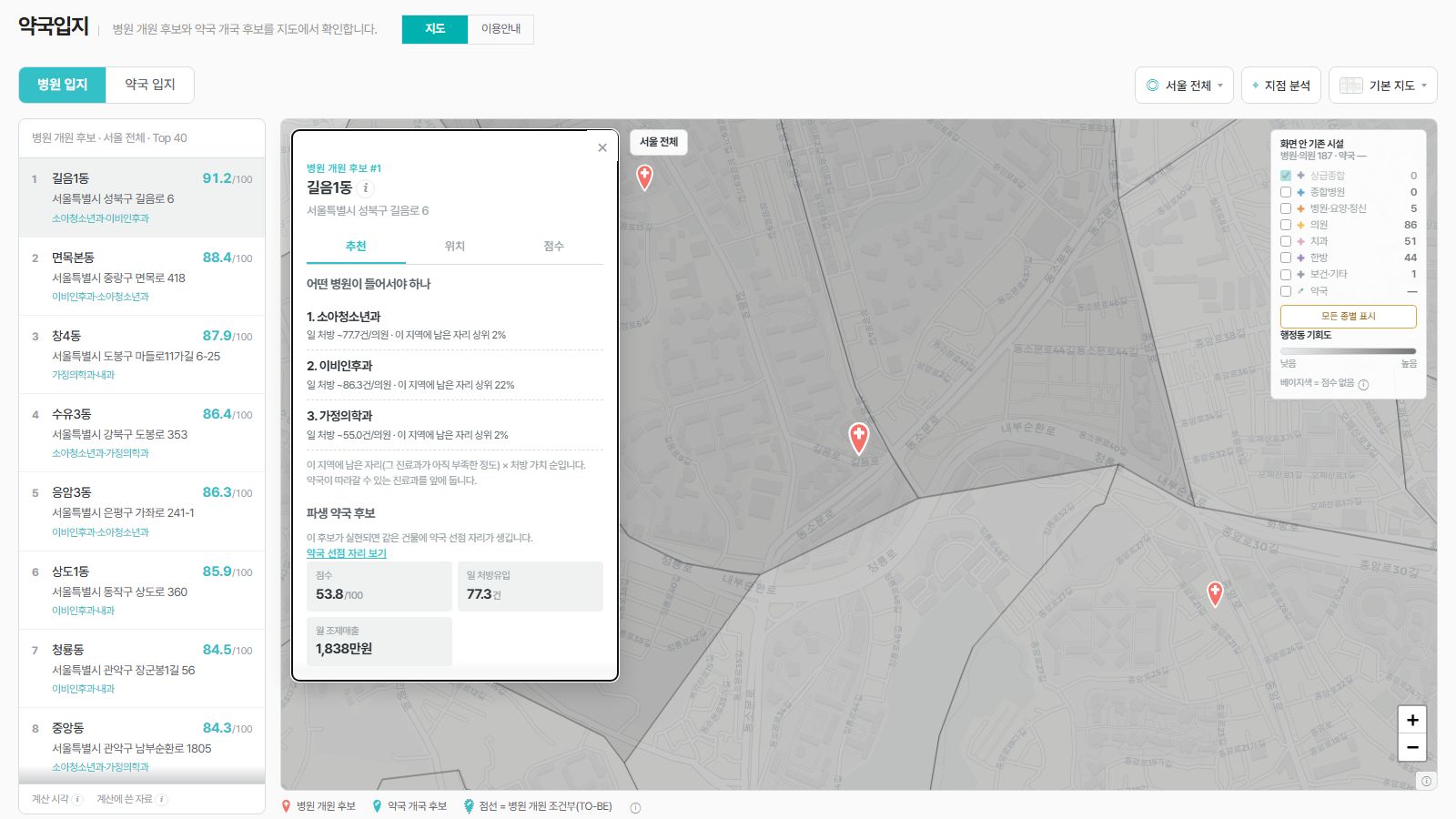Click the teal 약국 개국 후보 legend pin
The image size is (1456, 819).
(x=378, y=806)
